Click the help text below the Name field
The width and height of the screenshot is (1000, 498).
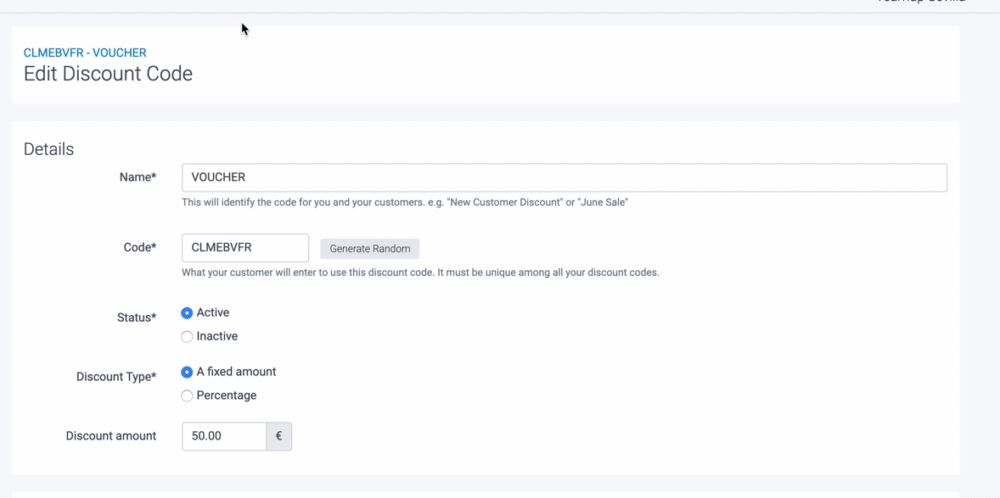404,202
